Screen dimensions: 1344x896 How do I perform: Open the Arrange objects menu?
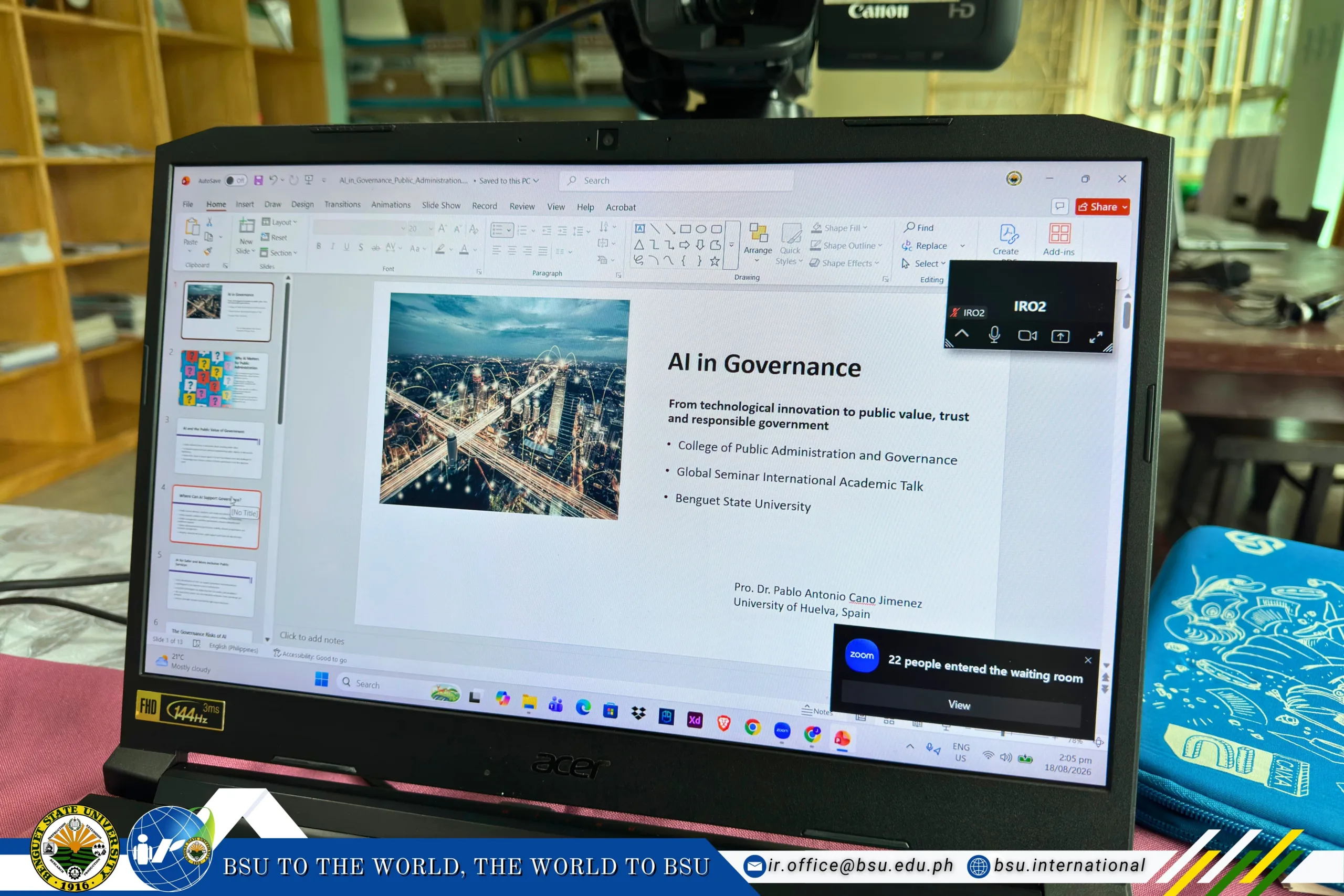click(x=758, y=243)
